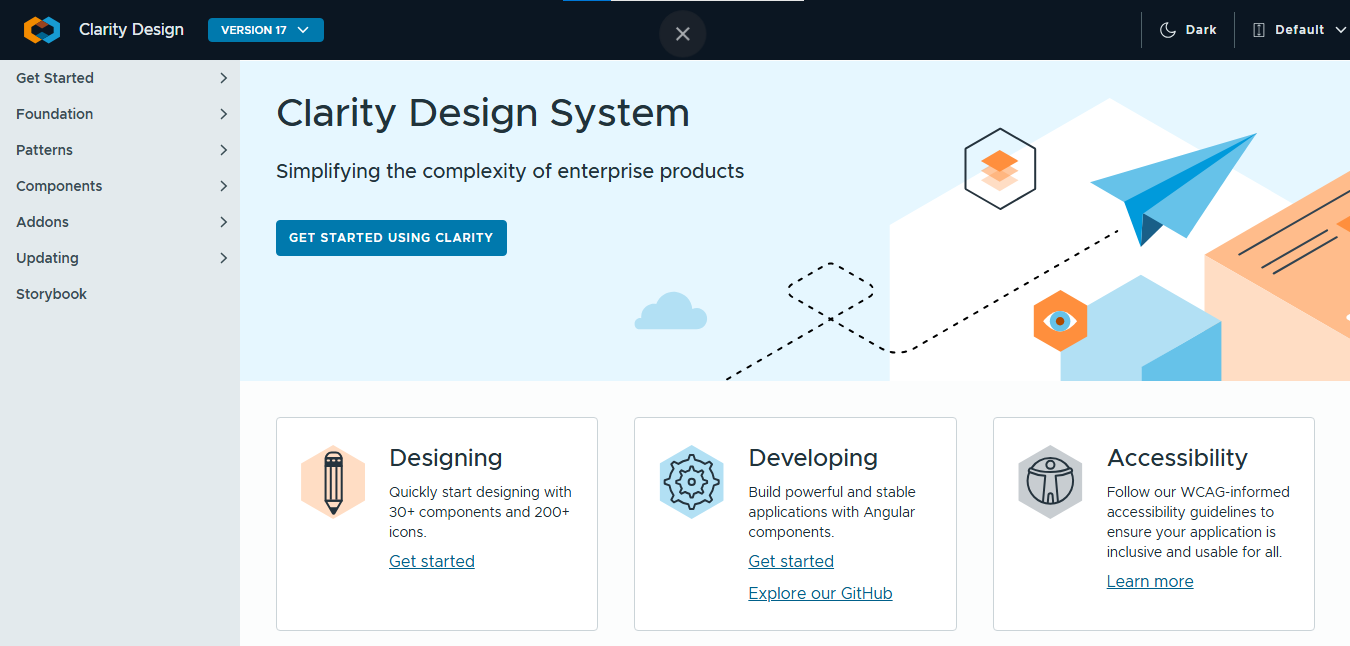Select Components in sidebar
This screenshot has width=1350, height=646.
pos(59,186)
